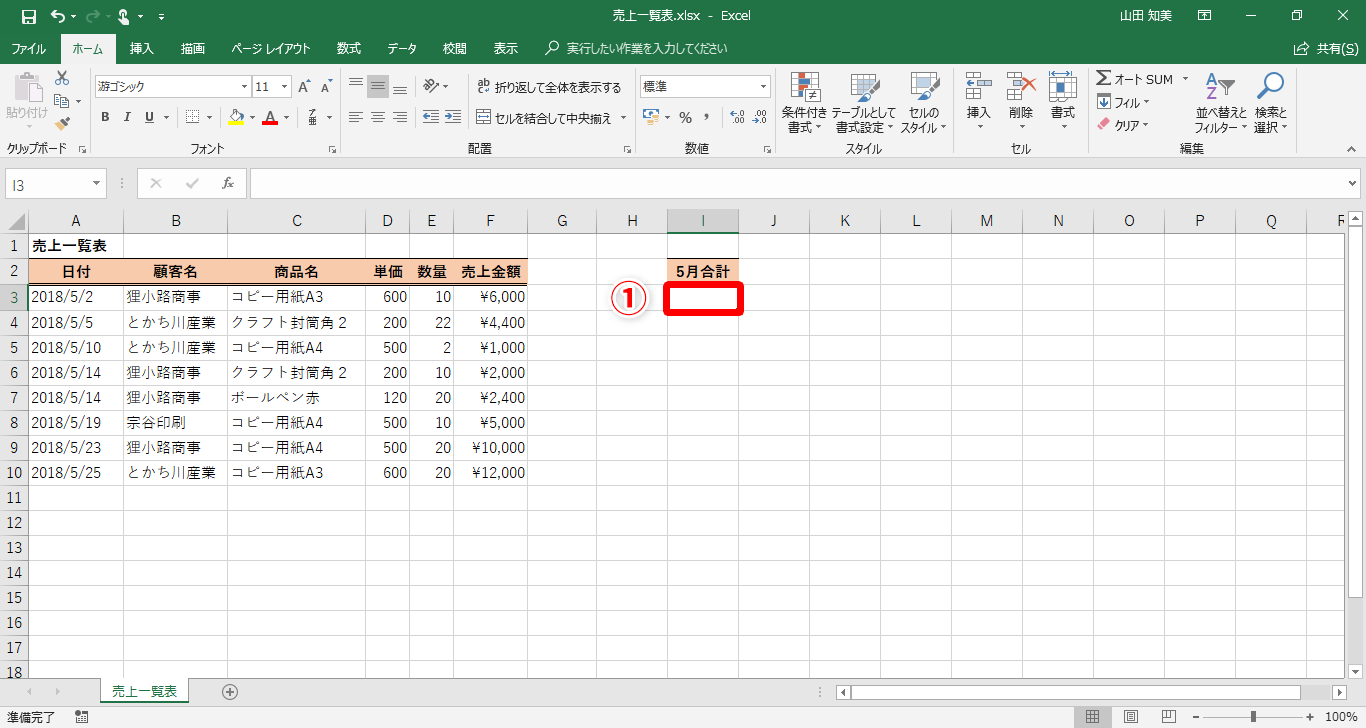
Task: Click the Save icon in quick access toolbar
Action: pyautogui.click(x=28, y=16)
